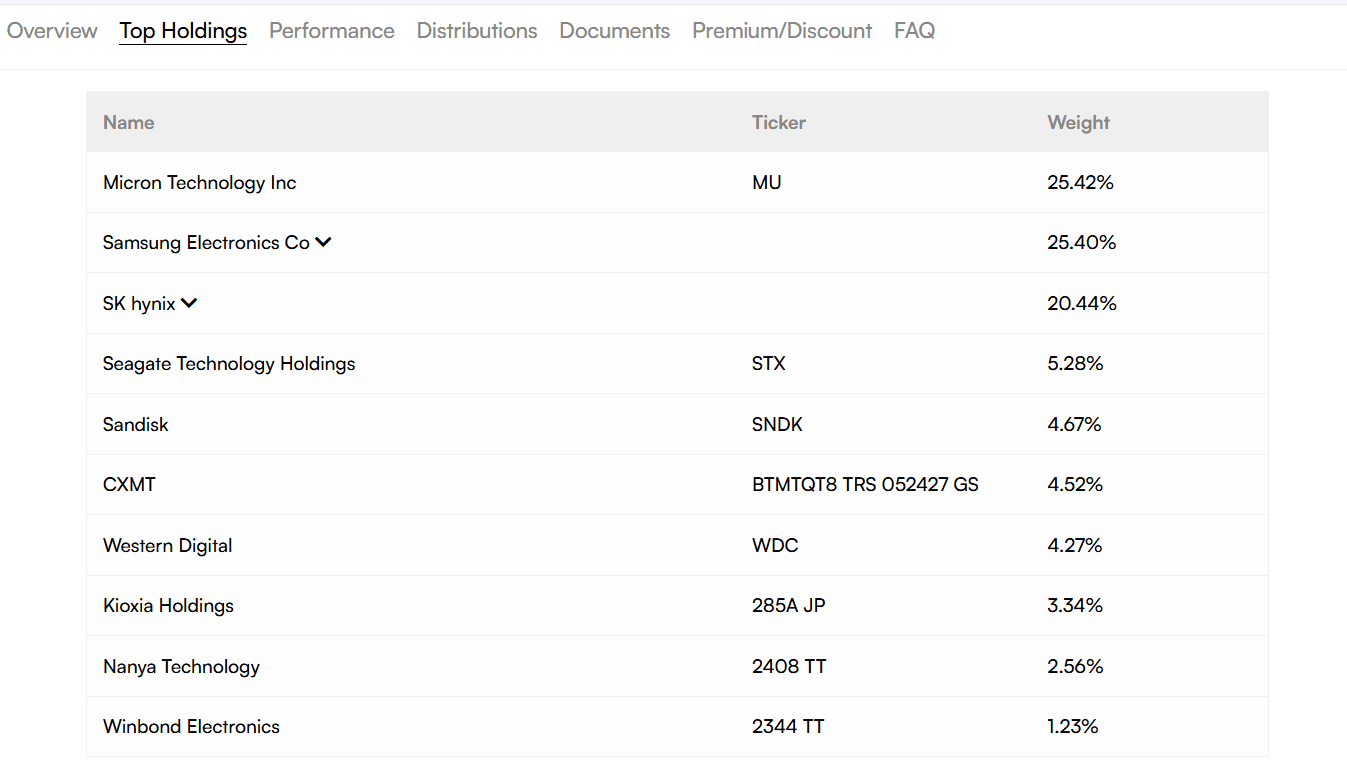The width and height of the screenshot is (1347, 774).
Task: Select Seagate Technology Holdings name
Action: pyautogui.click(x=229, y=364)
